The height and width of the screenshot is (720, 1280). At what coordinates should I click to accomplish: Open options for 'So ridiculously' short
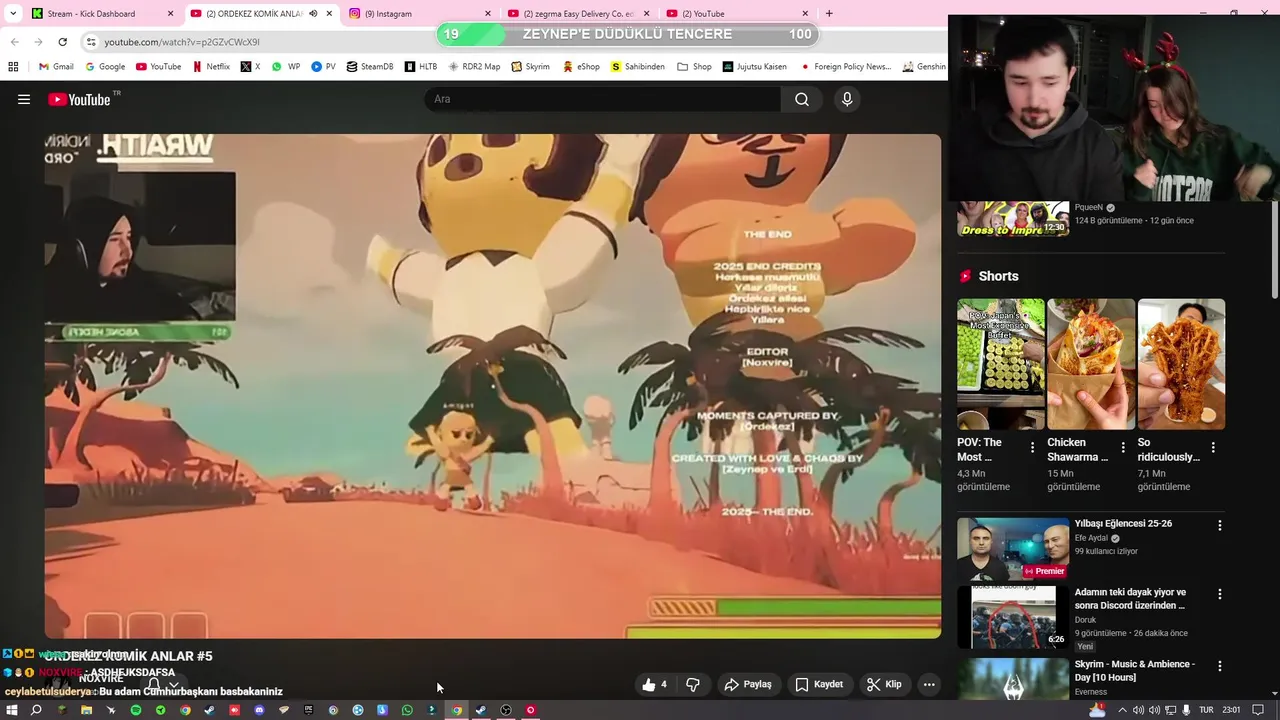pyautogui.click(x=1213, y=448)
